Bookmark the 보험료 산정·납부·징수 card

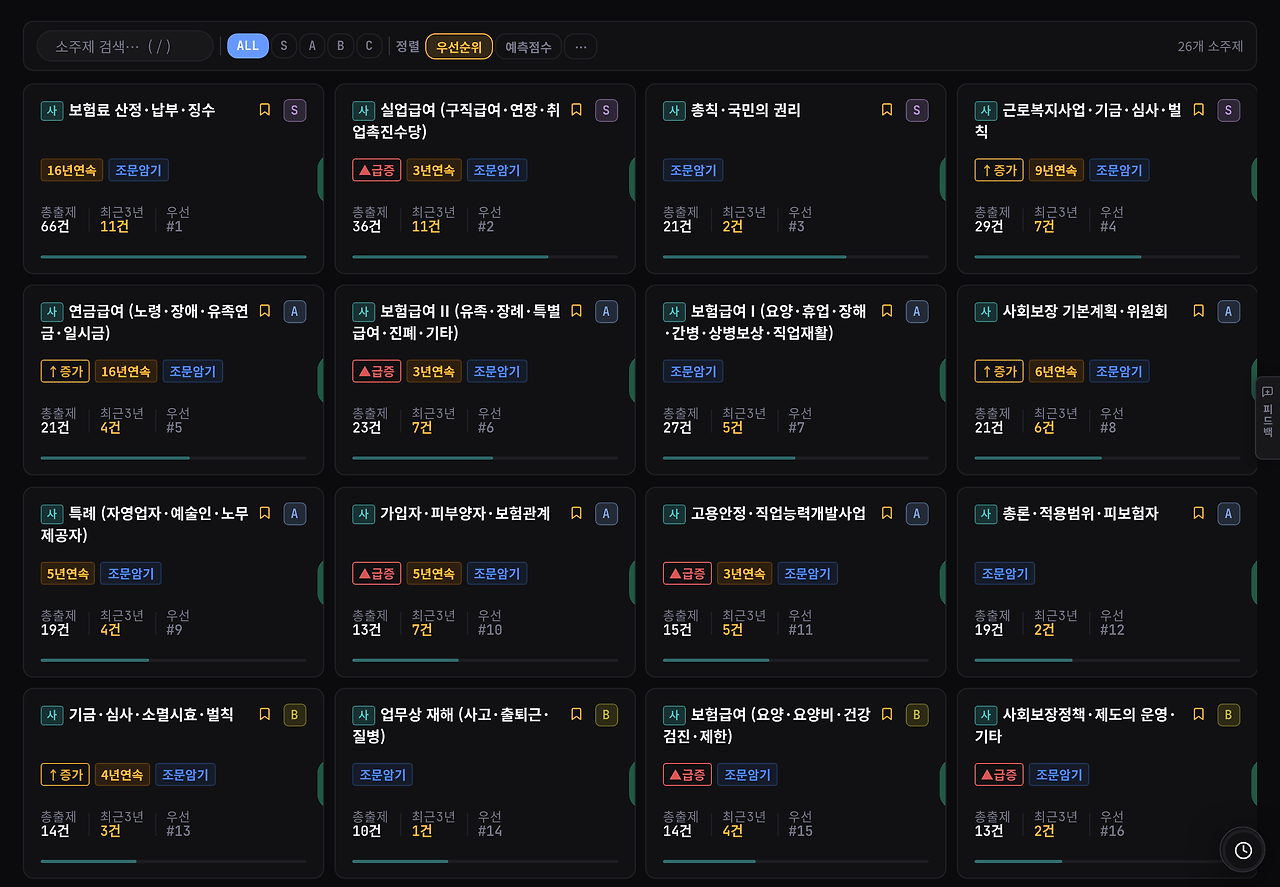265,110
